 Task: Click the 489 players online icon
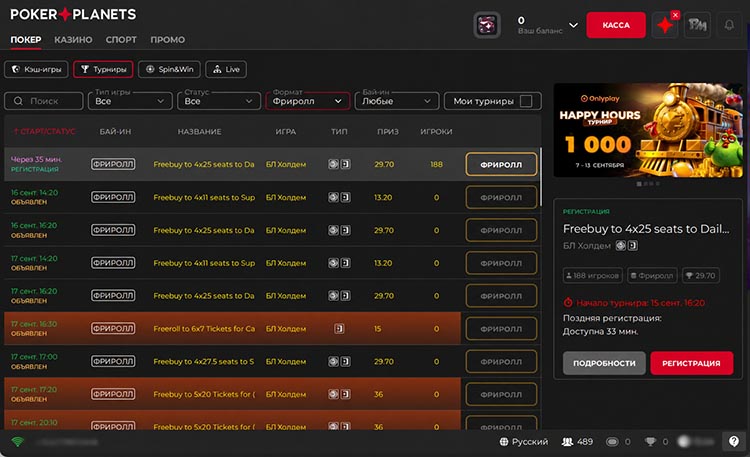point(567,442)
